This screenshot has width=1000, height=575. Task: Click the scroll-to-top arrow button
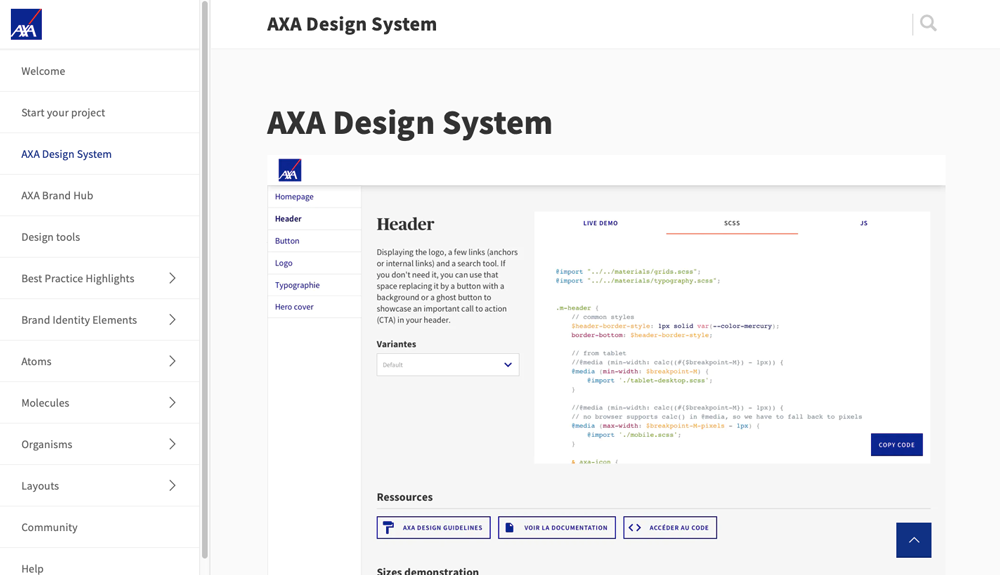913,540
